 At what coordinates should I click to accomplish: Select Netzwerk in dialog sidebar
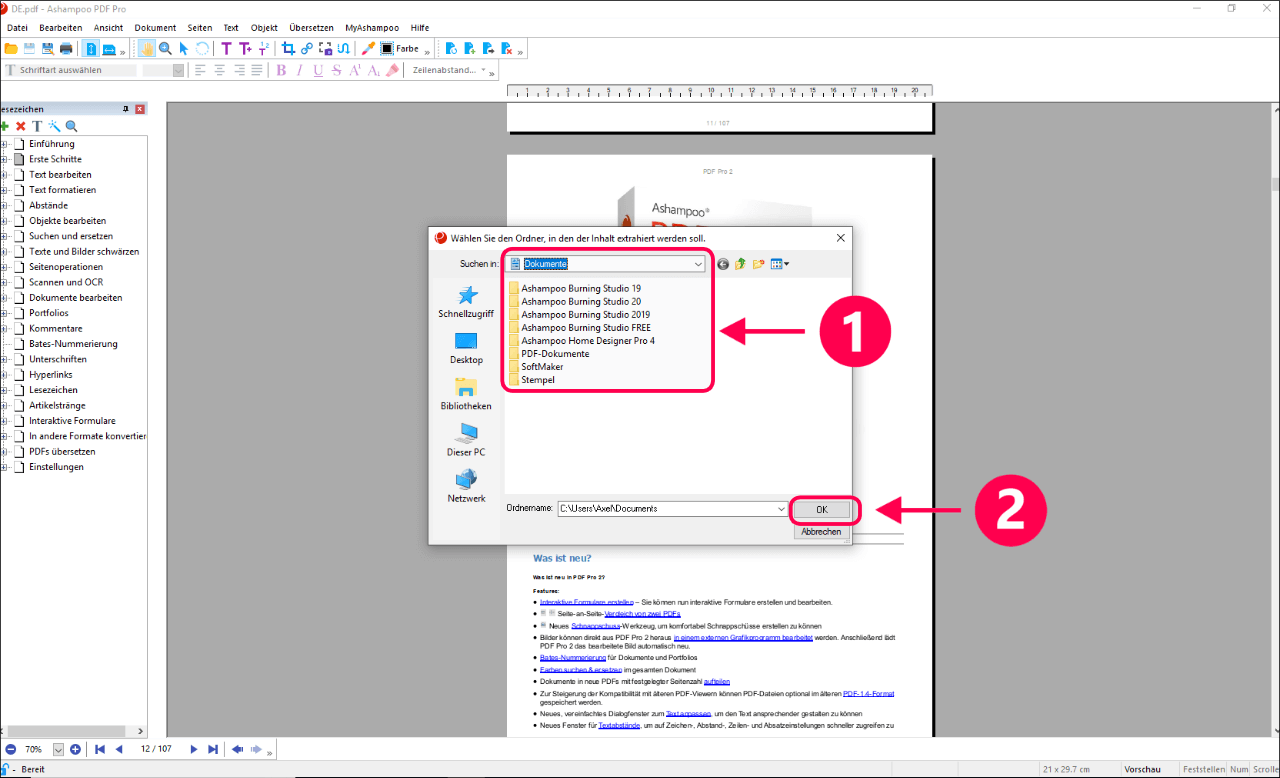(x=466, y=485)
